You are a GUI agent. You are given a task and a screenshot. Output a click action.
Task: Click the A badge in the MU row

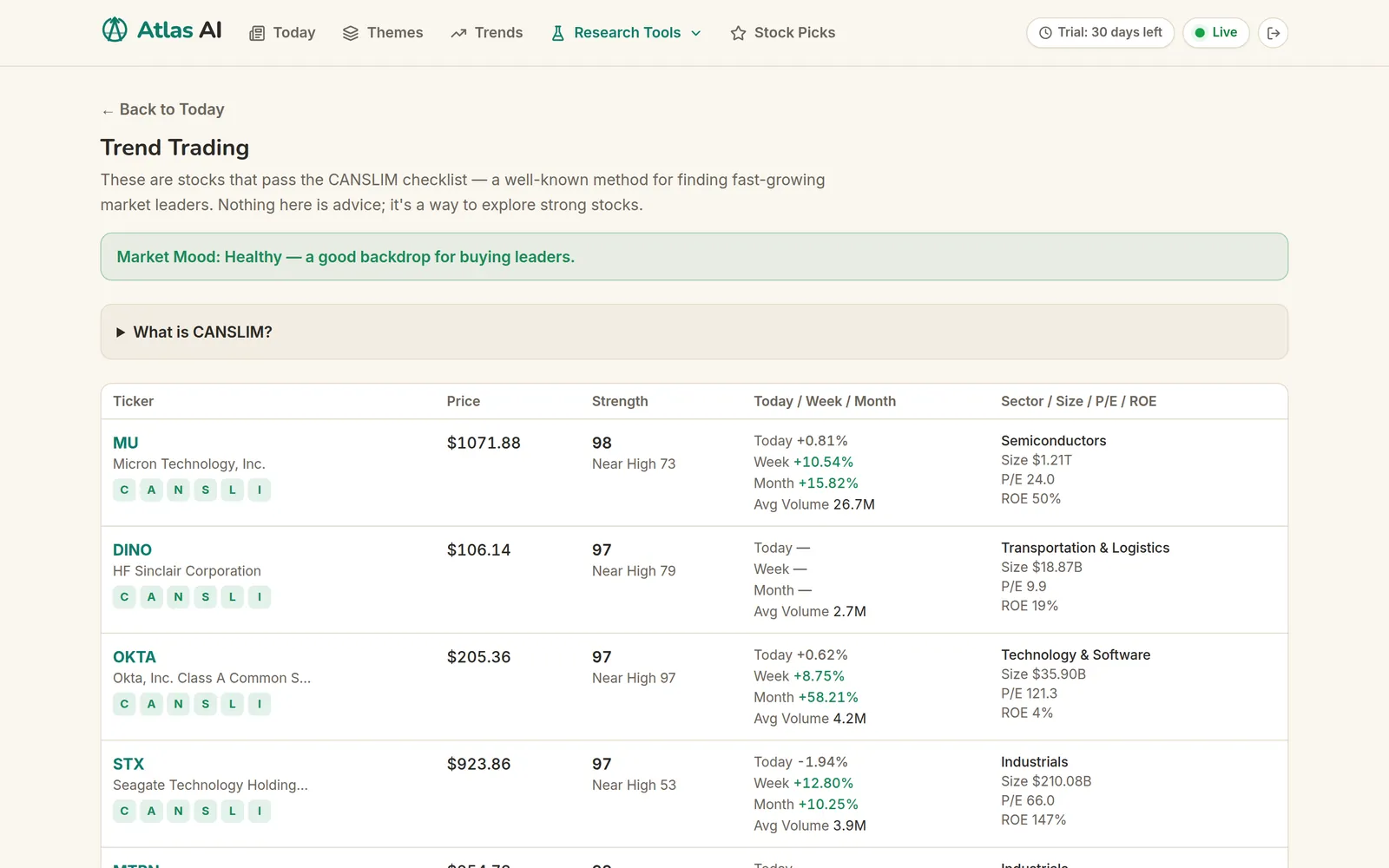[151, 490]
